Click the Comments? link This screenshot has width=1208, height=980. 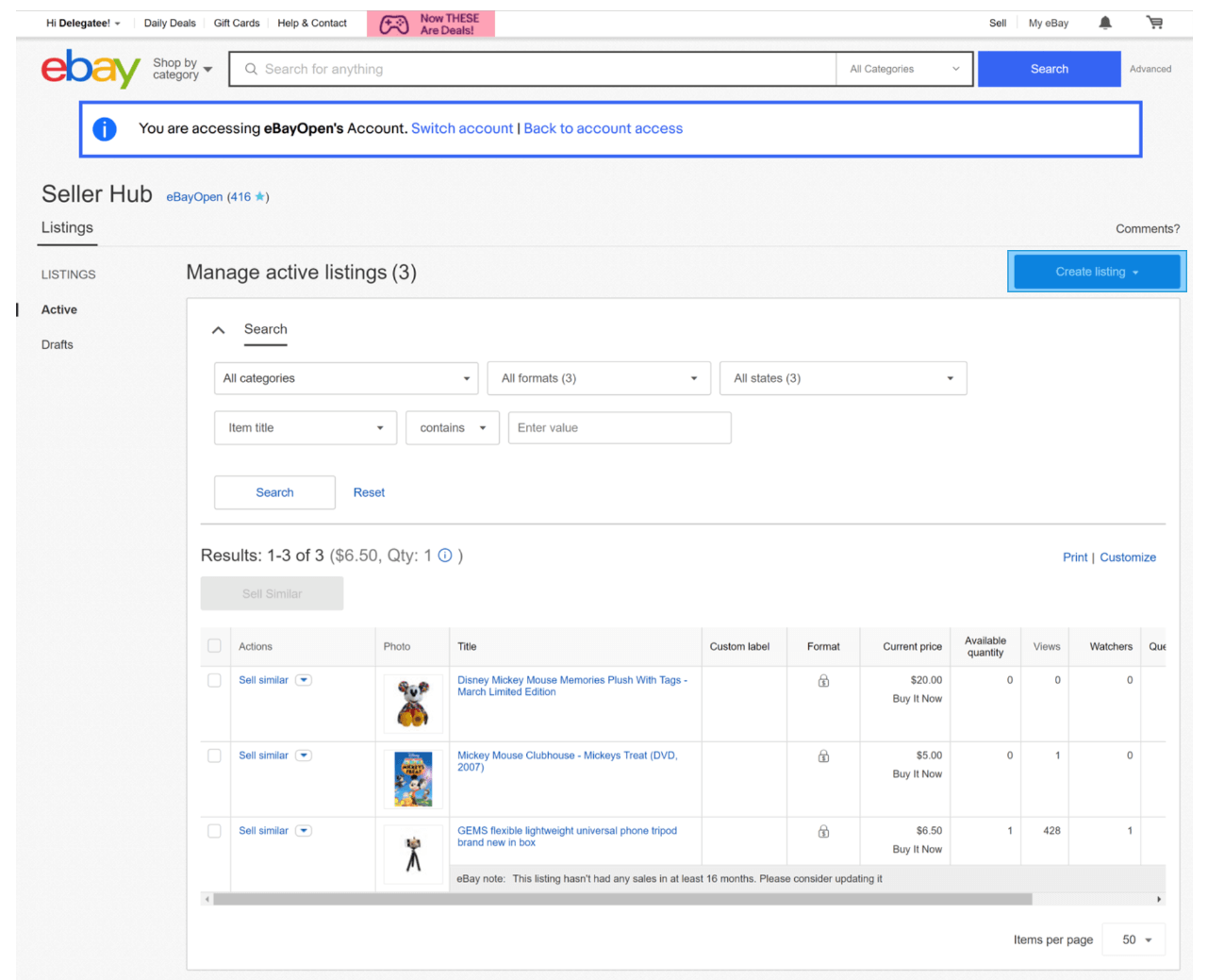click(x=1148, y=228)
